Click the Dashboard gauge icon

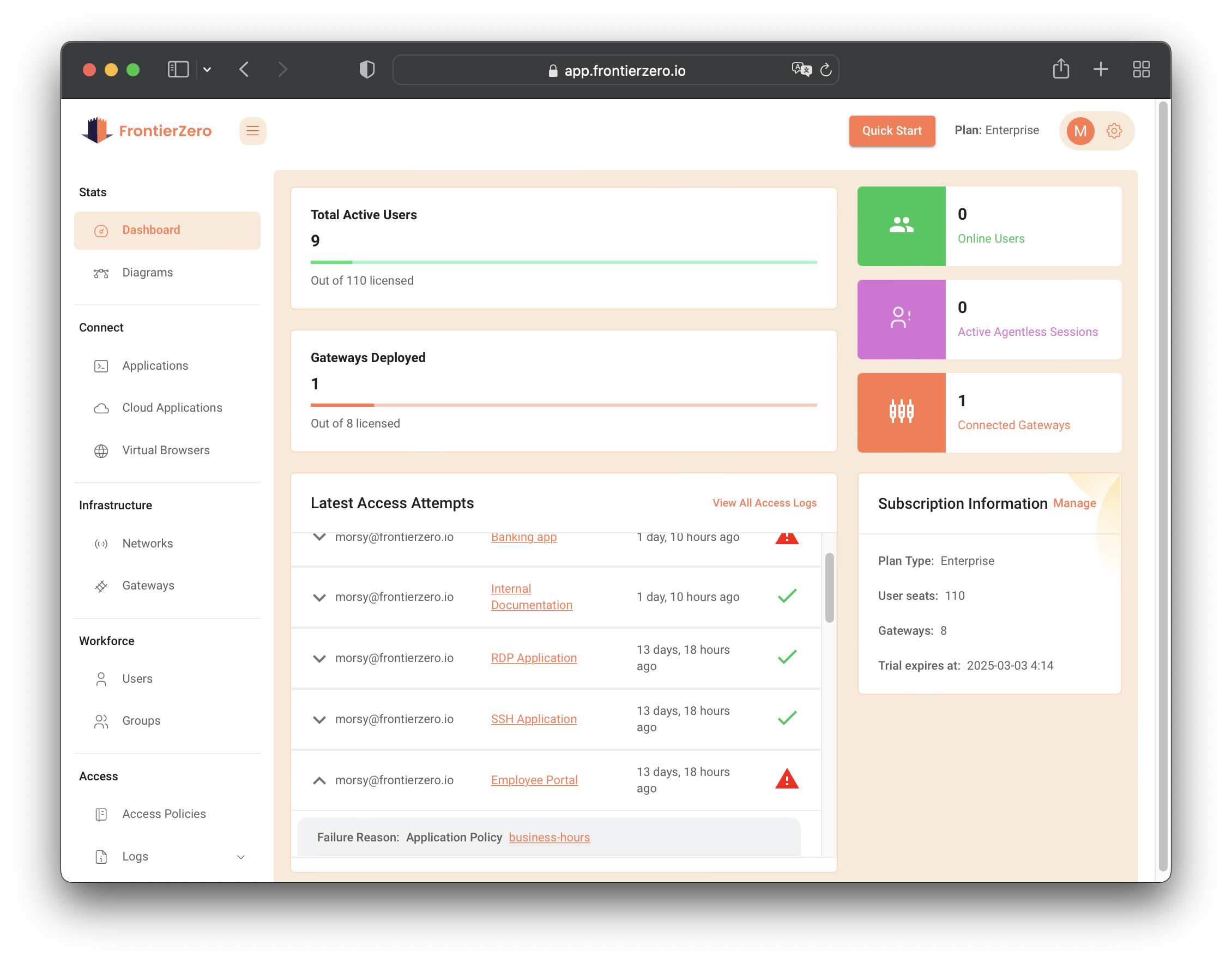(101, 231)
